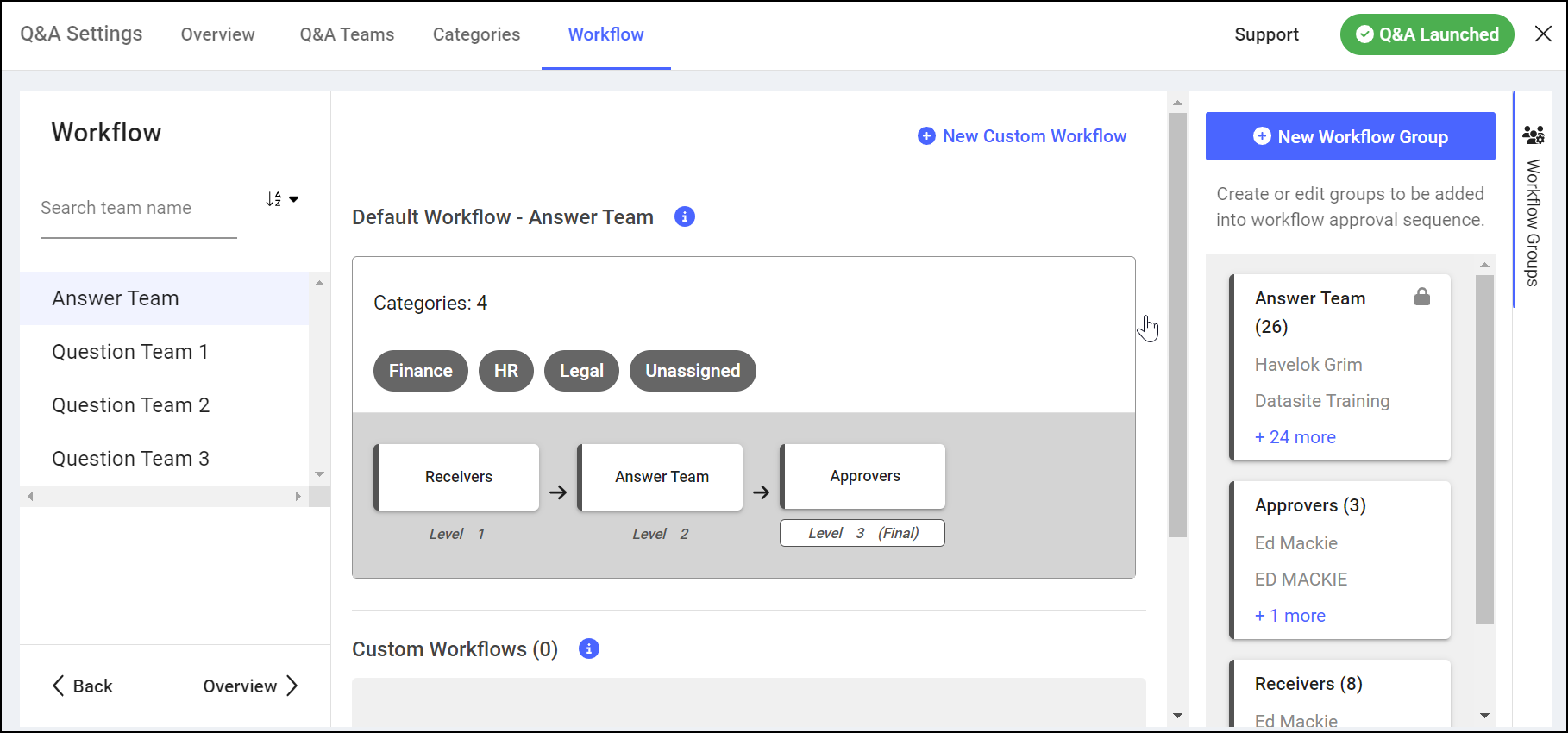Click the Q&A Launched status button
The image size is (1568, 733).
pos(1427,34)
